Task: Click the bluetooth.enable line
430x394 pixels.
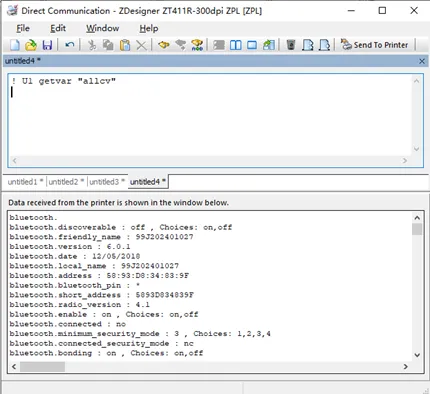Action: (104, 314)
